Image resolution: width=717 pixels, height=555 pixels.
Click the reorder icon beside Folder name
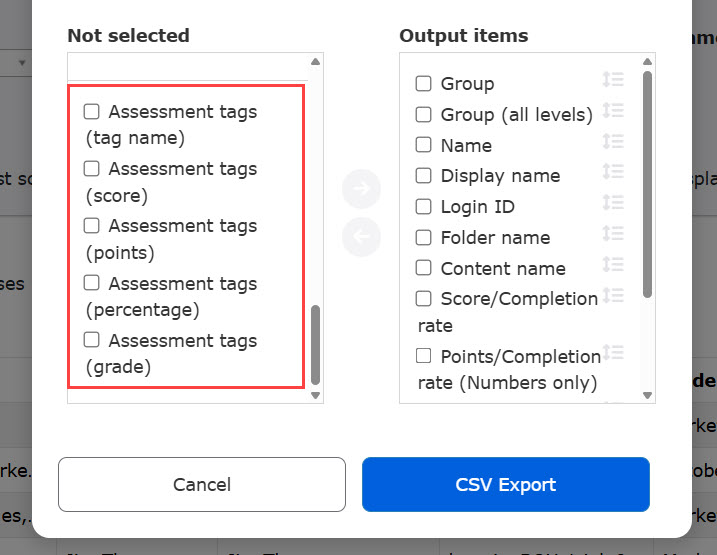pos(613,234)
